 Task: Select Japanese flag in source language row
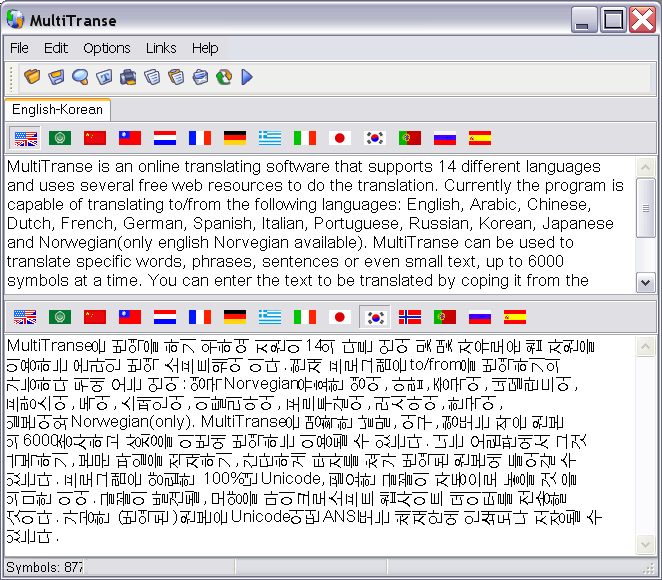[340, 138]
